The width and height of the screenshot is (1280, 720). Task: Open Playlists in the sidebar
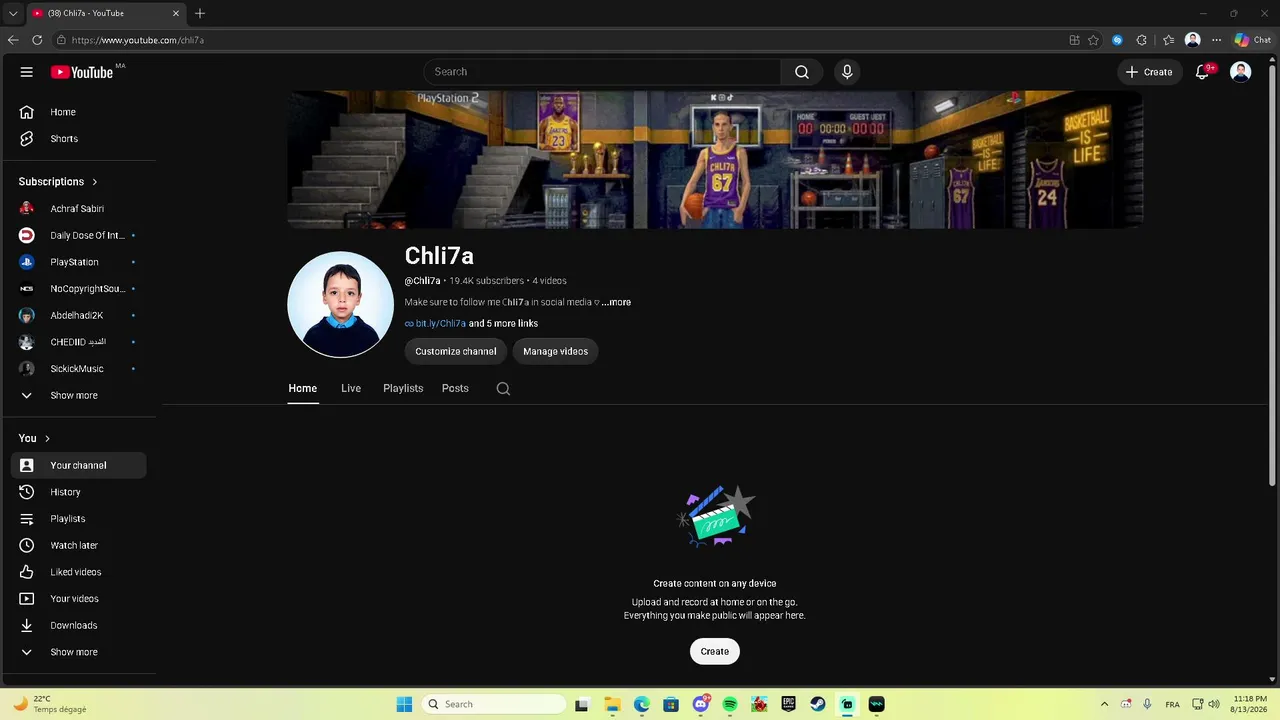78,519
